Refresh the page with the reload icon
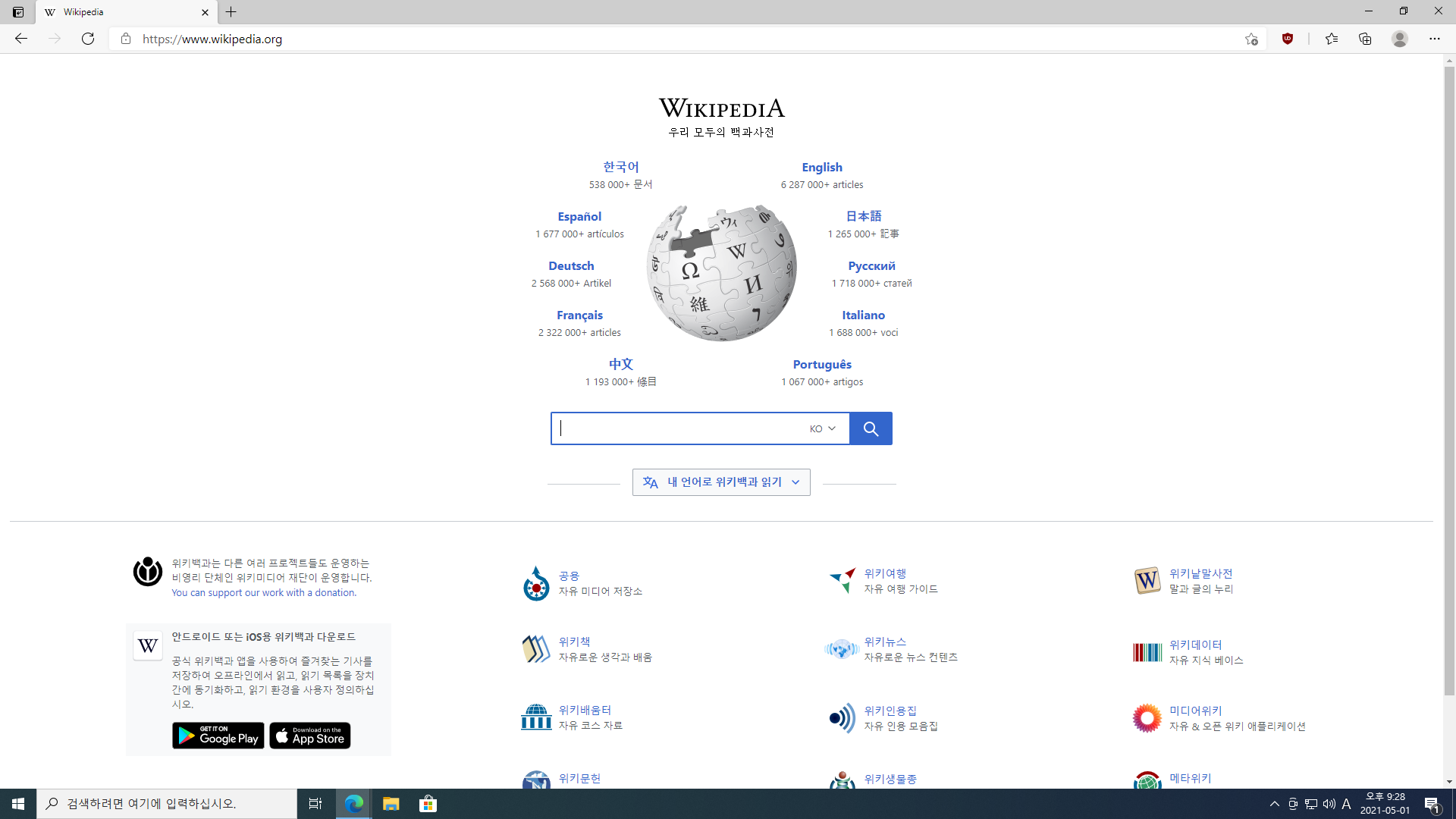This screenshot has height=819, width=1456. click(x=88, y=39)
